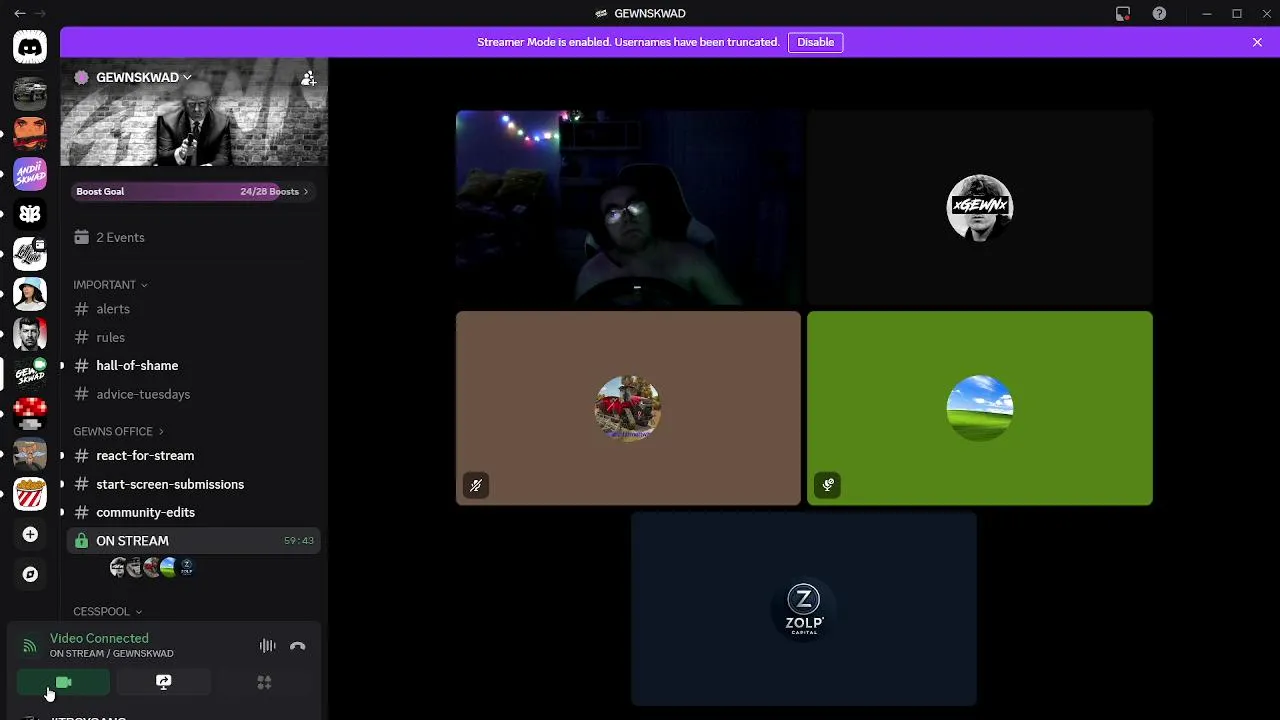Open the red mushroom server icon

coord(30,413)
